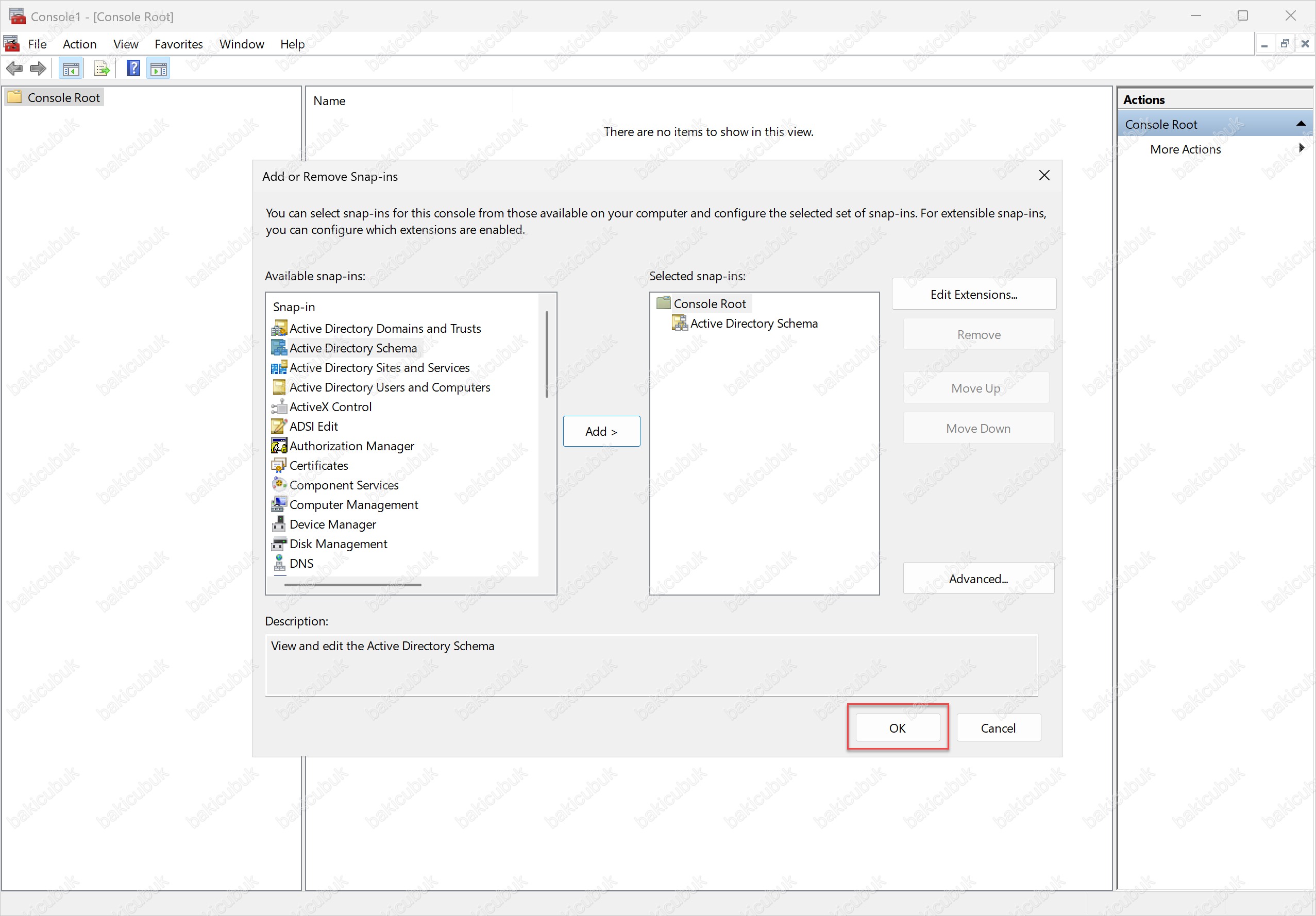
Task: Click the Active Directory Domains and Trusts icon
Action: [x=279, y=329]
